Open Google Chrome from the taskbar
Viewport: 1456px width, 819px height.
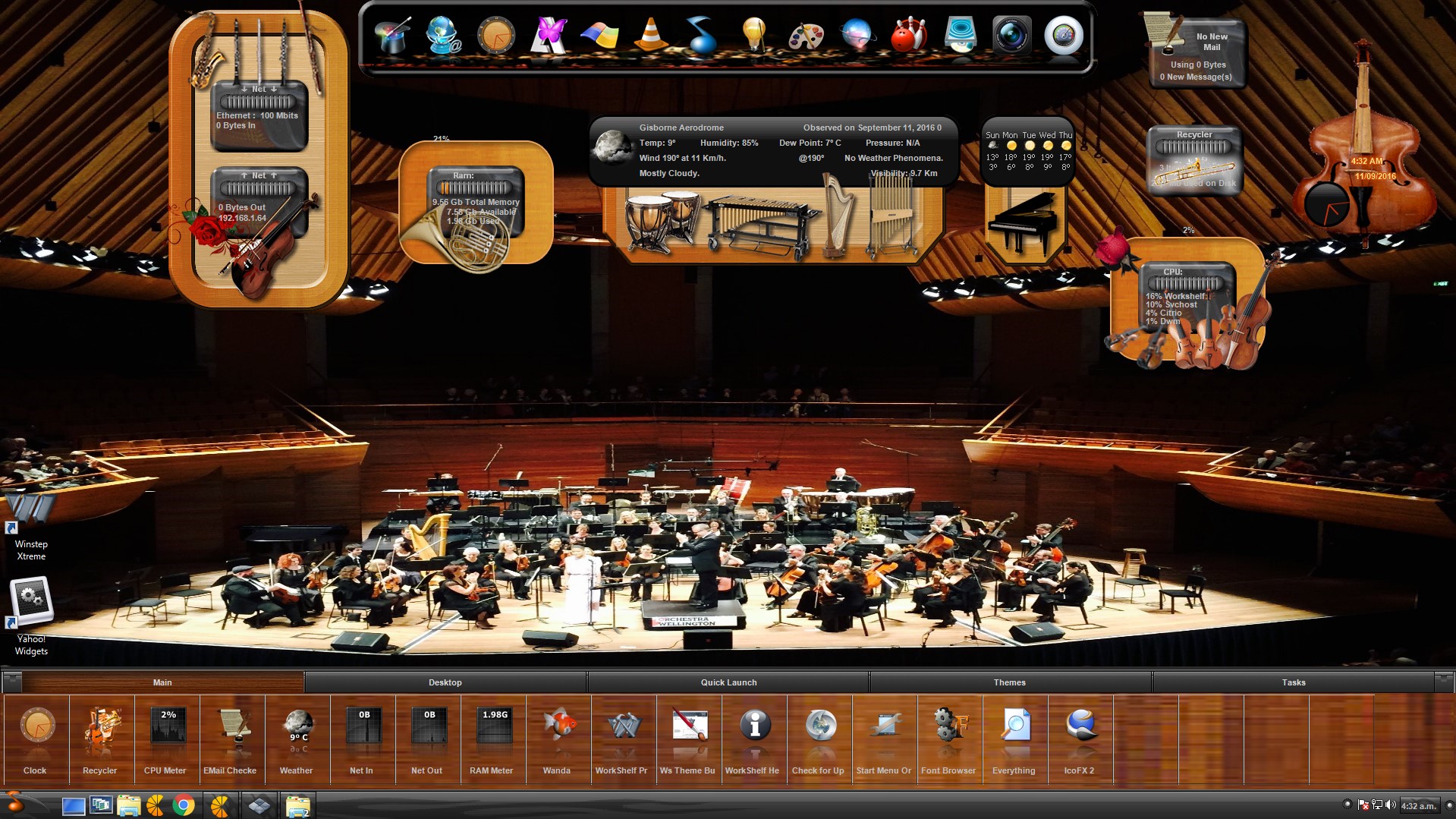[184, 805]
